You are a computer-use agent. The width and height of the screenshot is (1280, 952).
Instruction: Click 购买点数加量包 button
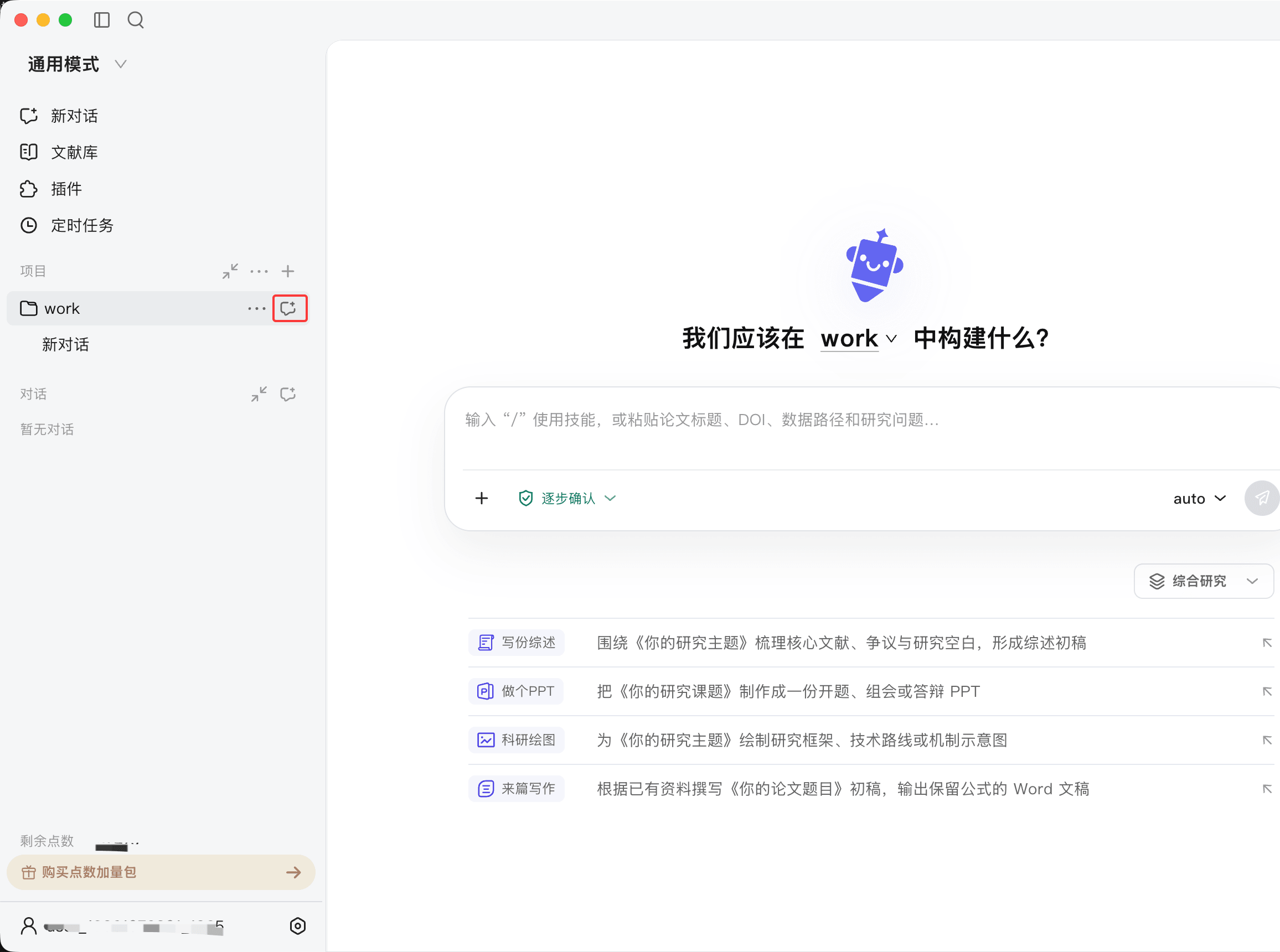point(161,872)
